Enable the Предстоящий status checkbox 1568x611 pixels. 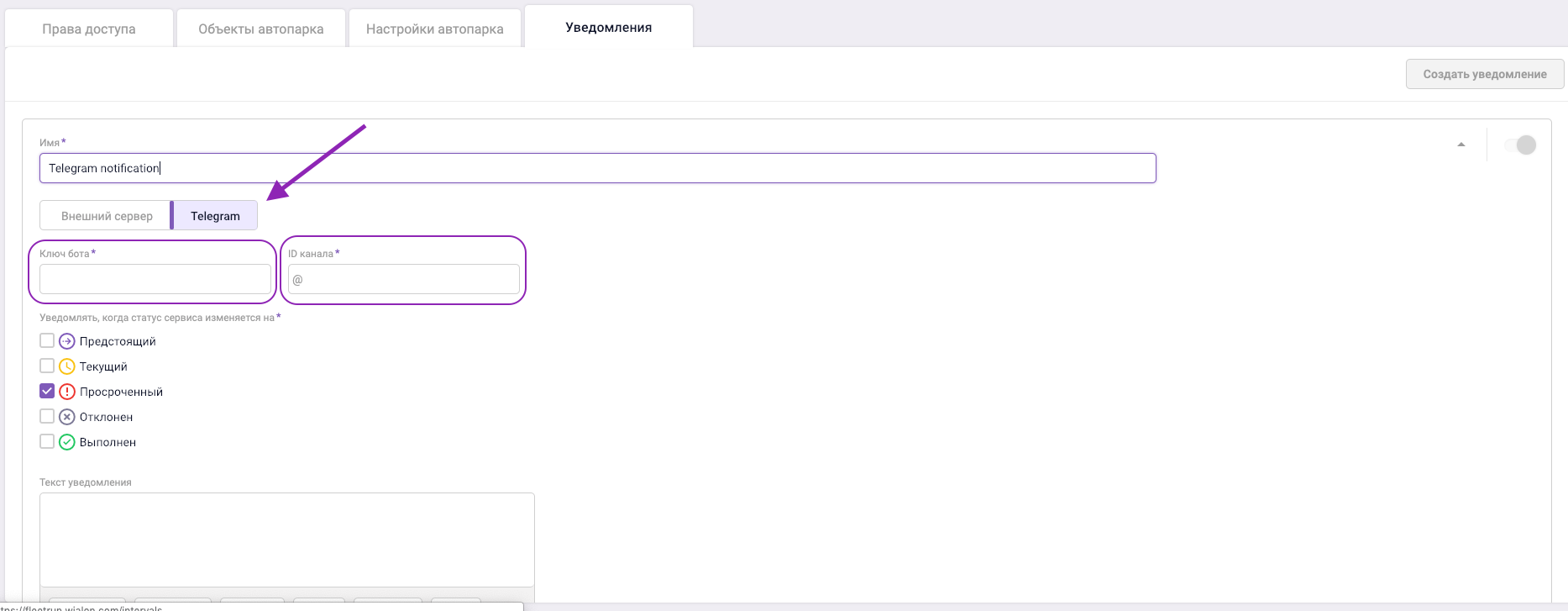47,340
